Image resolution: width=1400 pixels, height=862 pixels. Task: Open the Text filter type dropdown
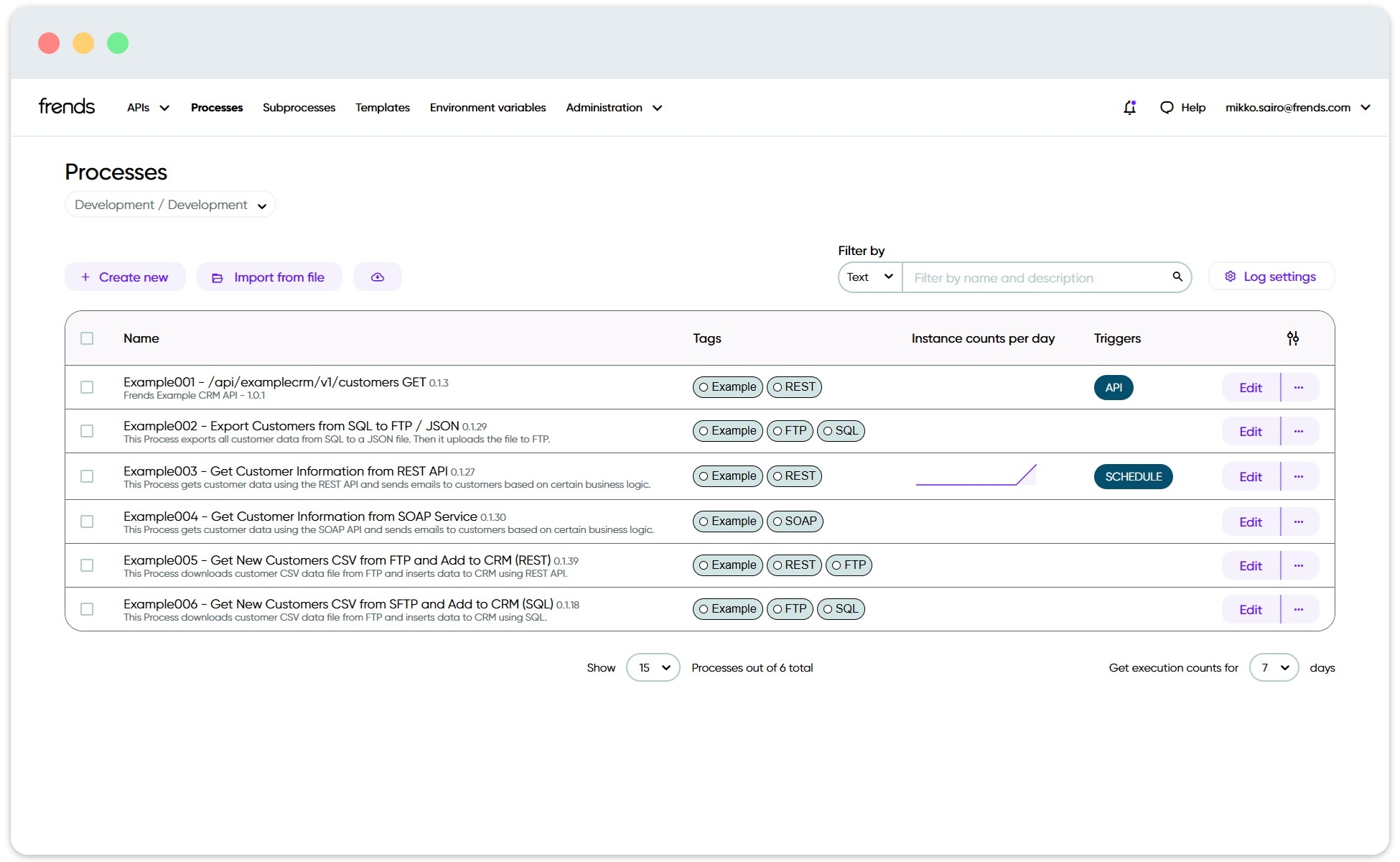pos(869,277)
